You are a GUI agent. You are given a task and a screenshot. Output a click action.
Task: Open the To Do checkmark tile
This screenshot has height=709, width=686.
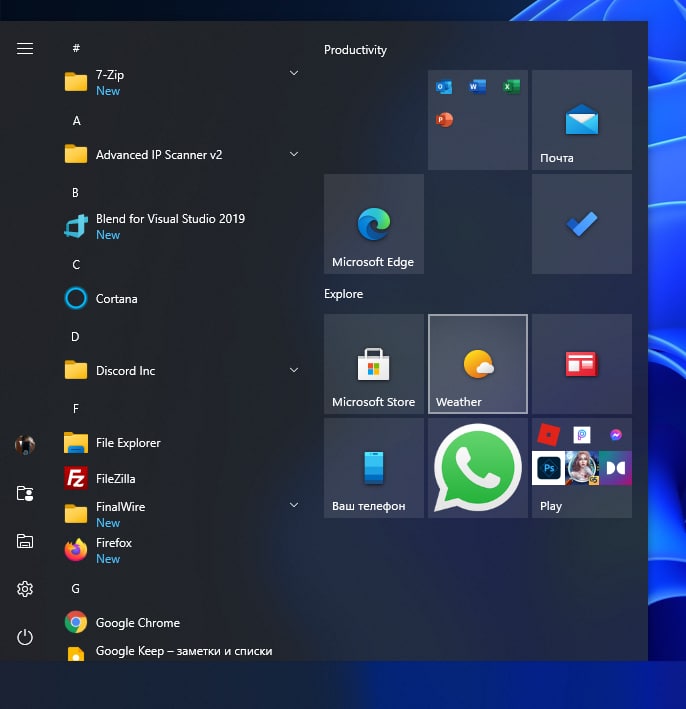[x=582, y=224]
